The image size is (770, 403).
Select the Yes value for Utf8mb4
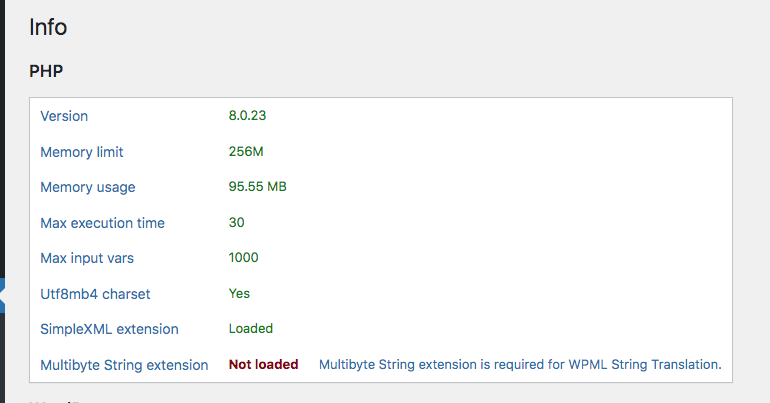(239, 294)
